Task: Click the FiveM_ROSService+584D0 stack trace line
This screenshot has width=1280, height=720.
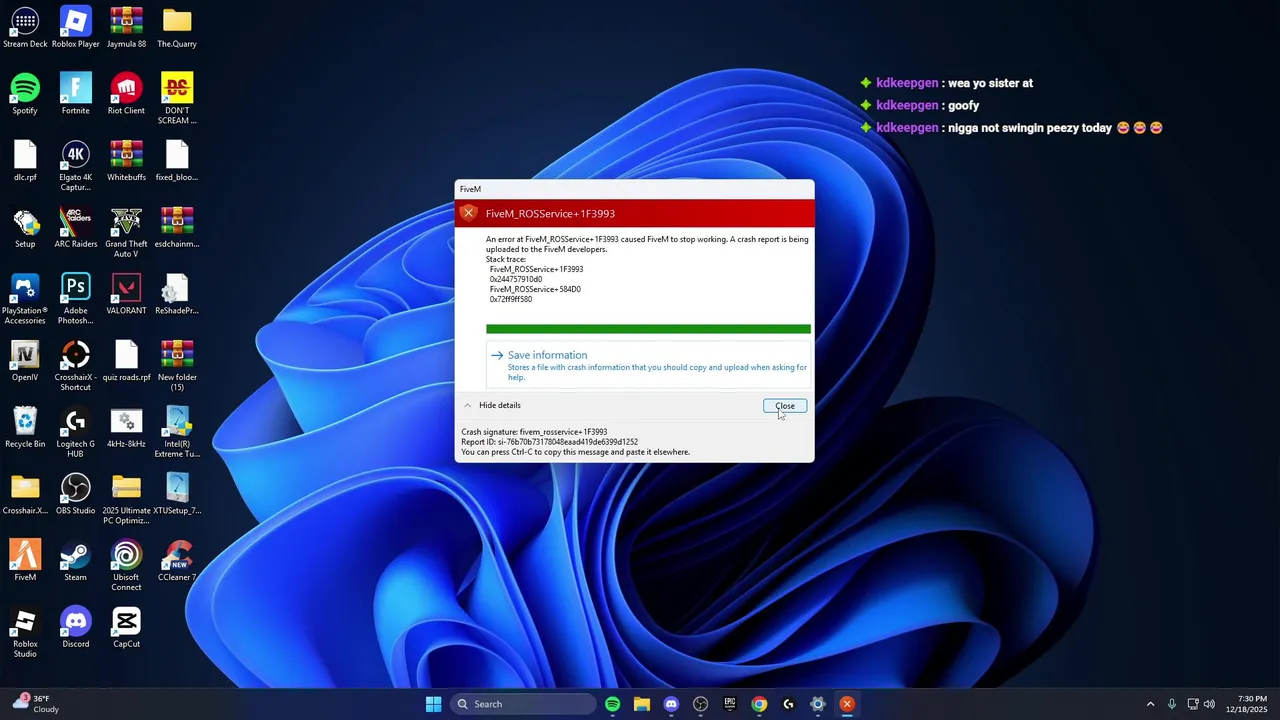Action: pyautogui.click(x=535, y=289)
